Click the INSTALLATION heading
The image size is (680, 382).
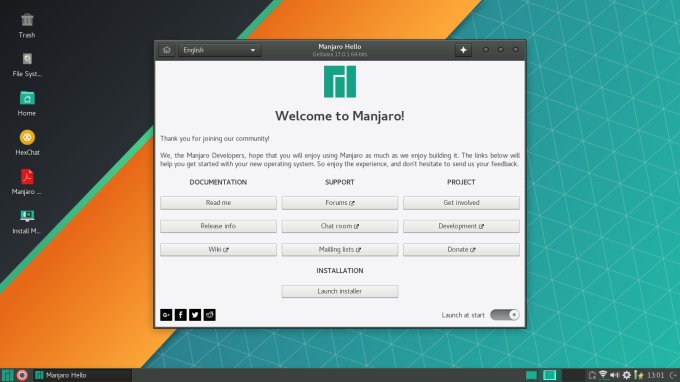tap(340, 271)
